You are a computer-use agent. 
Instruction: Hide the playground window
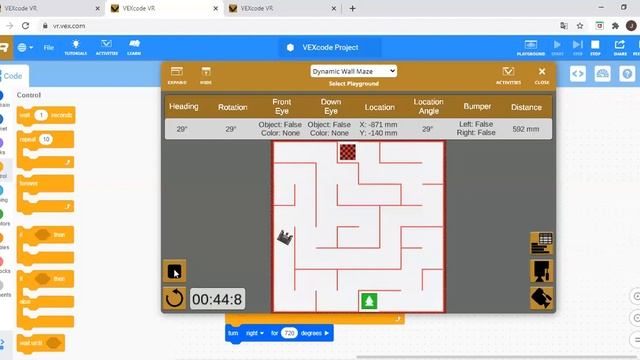coord(206,76)
